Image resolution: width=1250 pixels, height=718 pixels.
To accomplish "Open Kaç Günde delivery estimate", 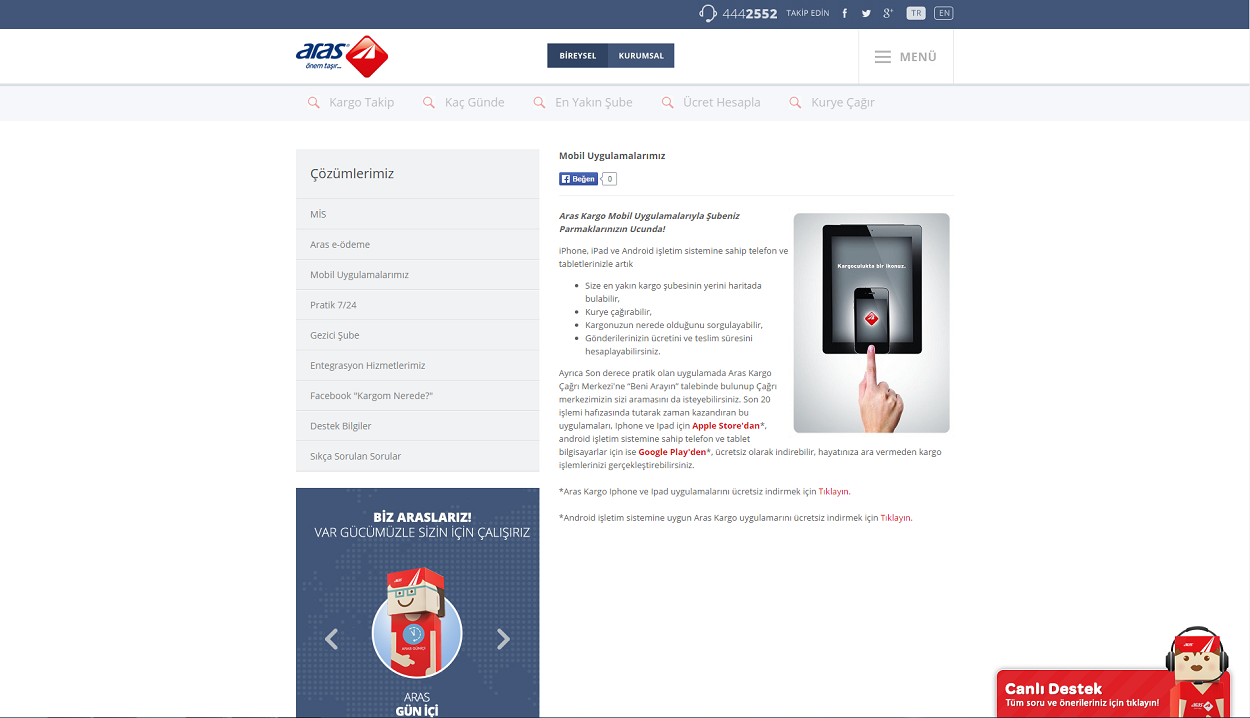I will point(474,102).
